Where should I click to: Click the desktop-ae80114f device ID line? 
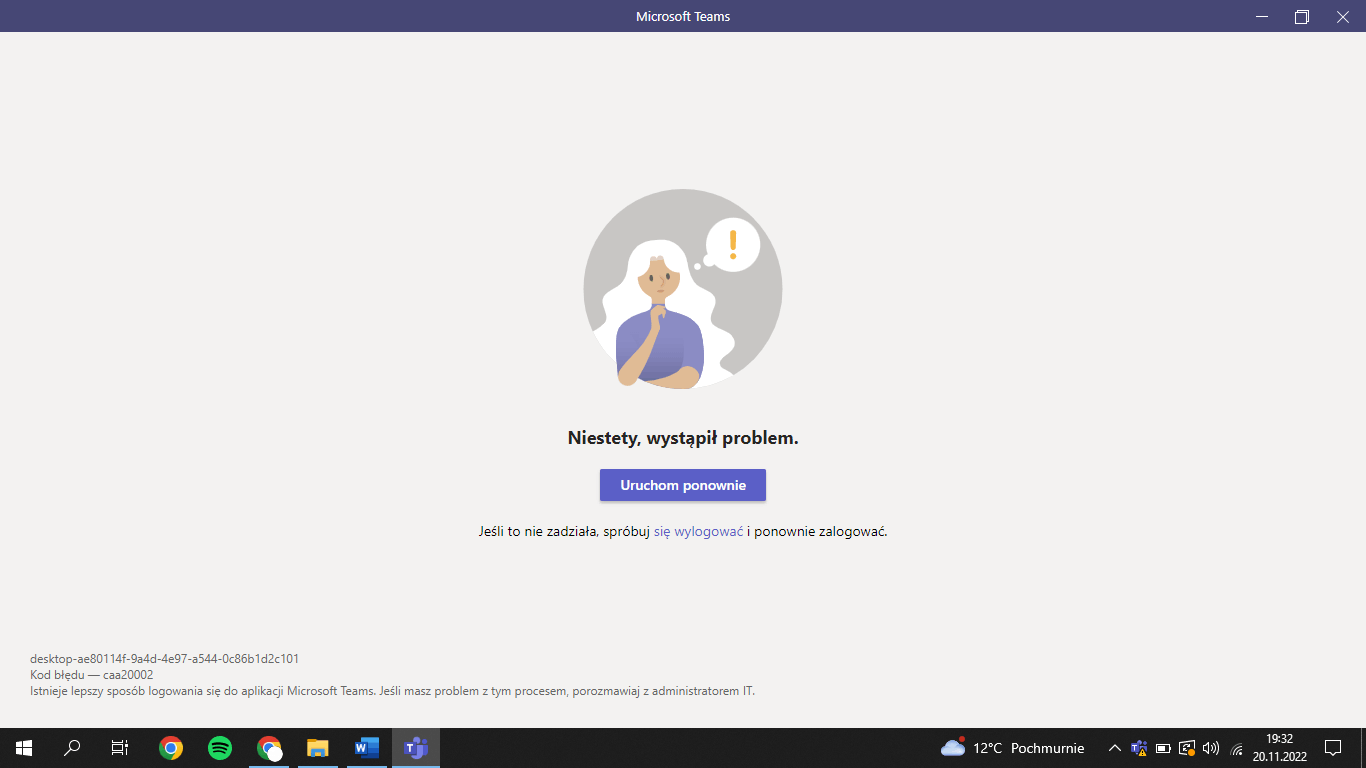(x=165, y=659)
